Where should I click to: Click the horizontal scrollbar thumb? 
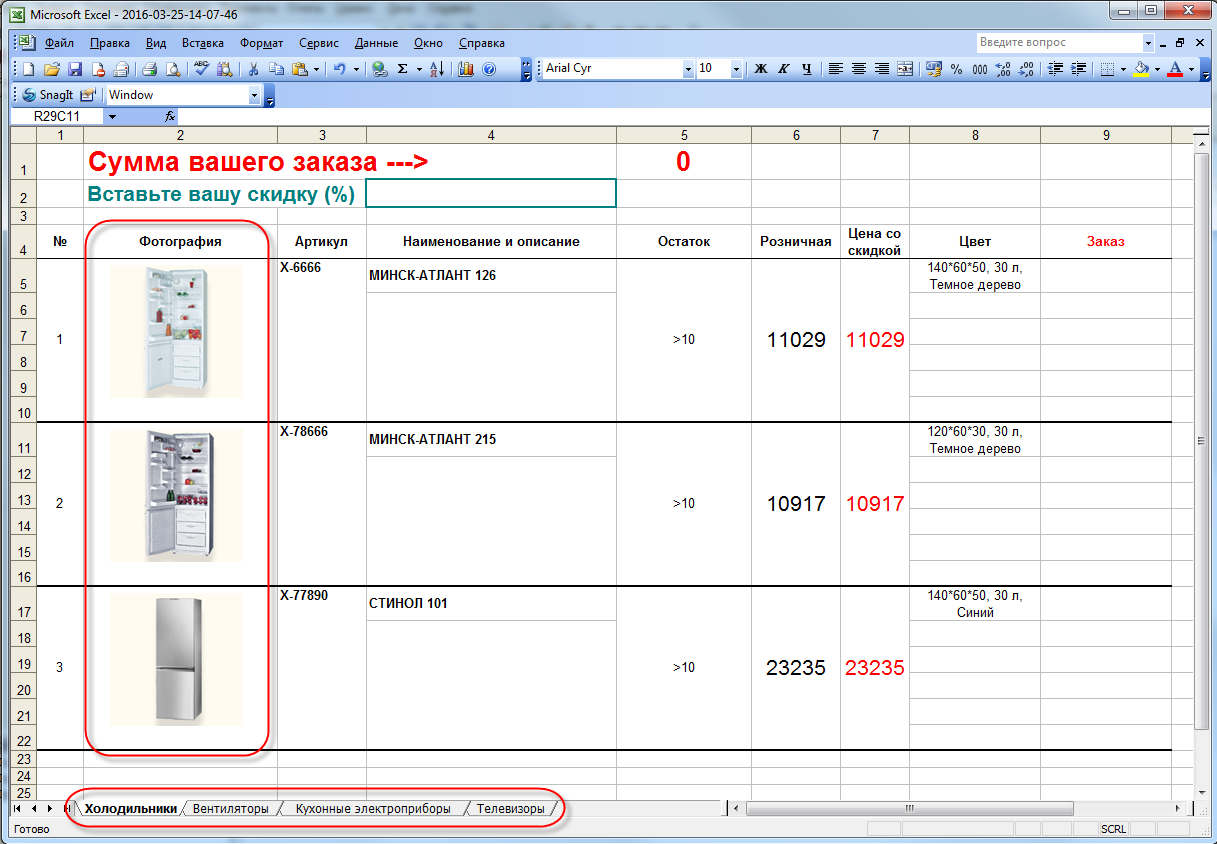(x=909, y=808)
